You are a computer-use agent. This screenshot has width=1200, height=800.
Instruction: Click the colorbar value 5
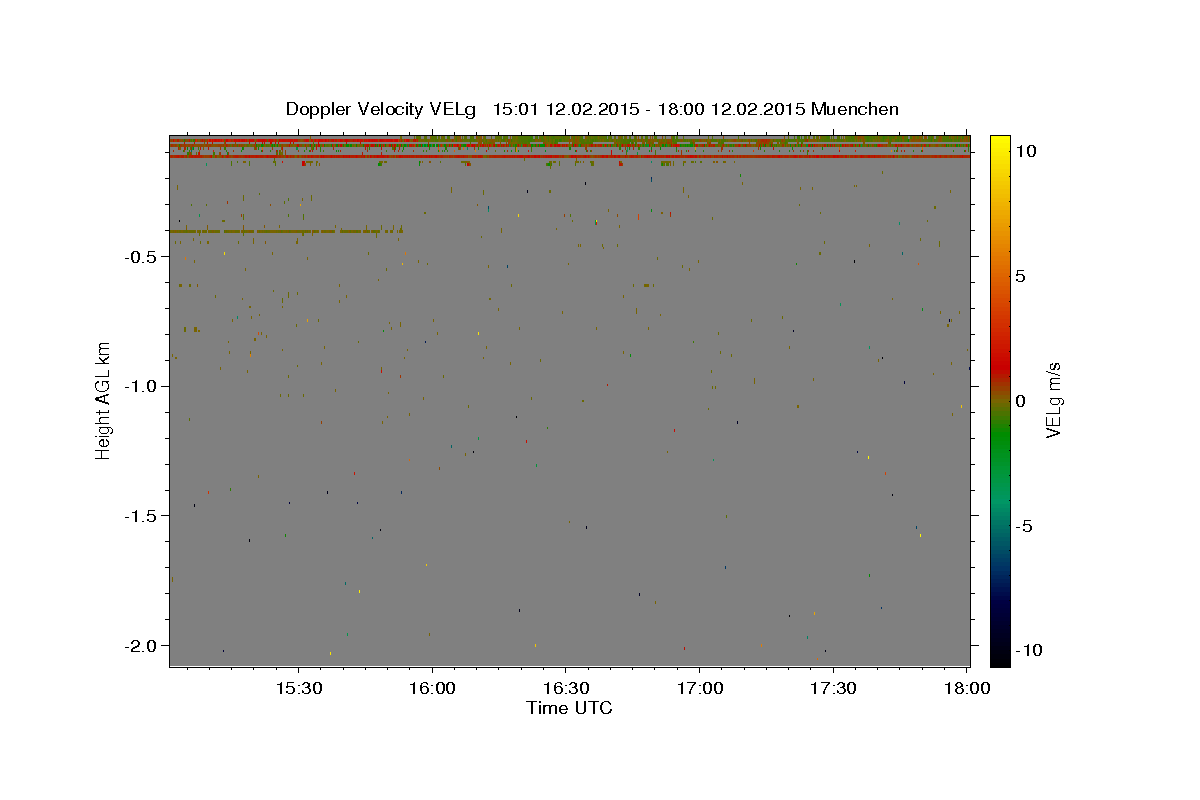[x=1020, y=276]
